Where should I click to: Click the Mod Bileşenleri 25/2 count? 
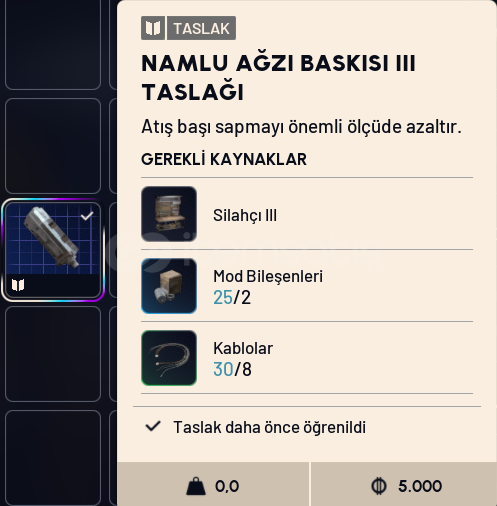232,297
